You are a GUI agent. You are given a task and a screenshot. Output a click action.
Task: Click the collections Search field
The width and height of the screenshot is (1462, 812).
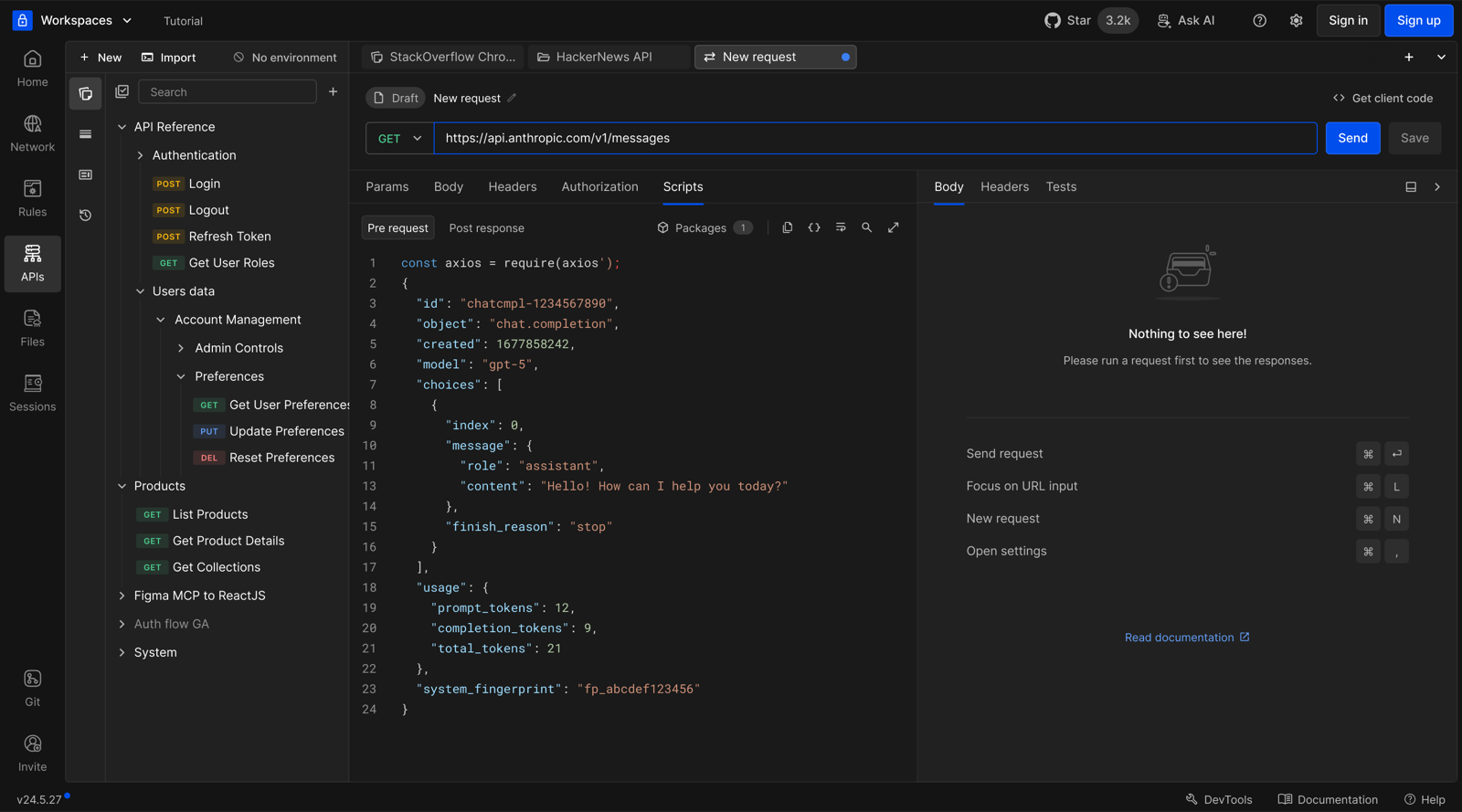coord(227,91)
